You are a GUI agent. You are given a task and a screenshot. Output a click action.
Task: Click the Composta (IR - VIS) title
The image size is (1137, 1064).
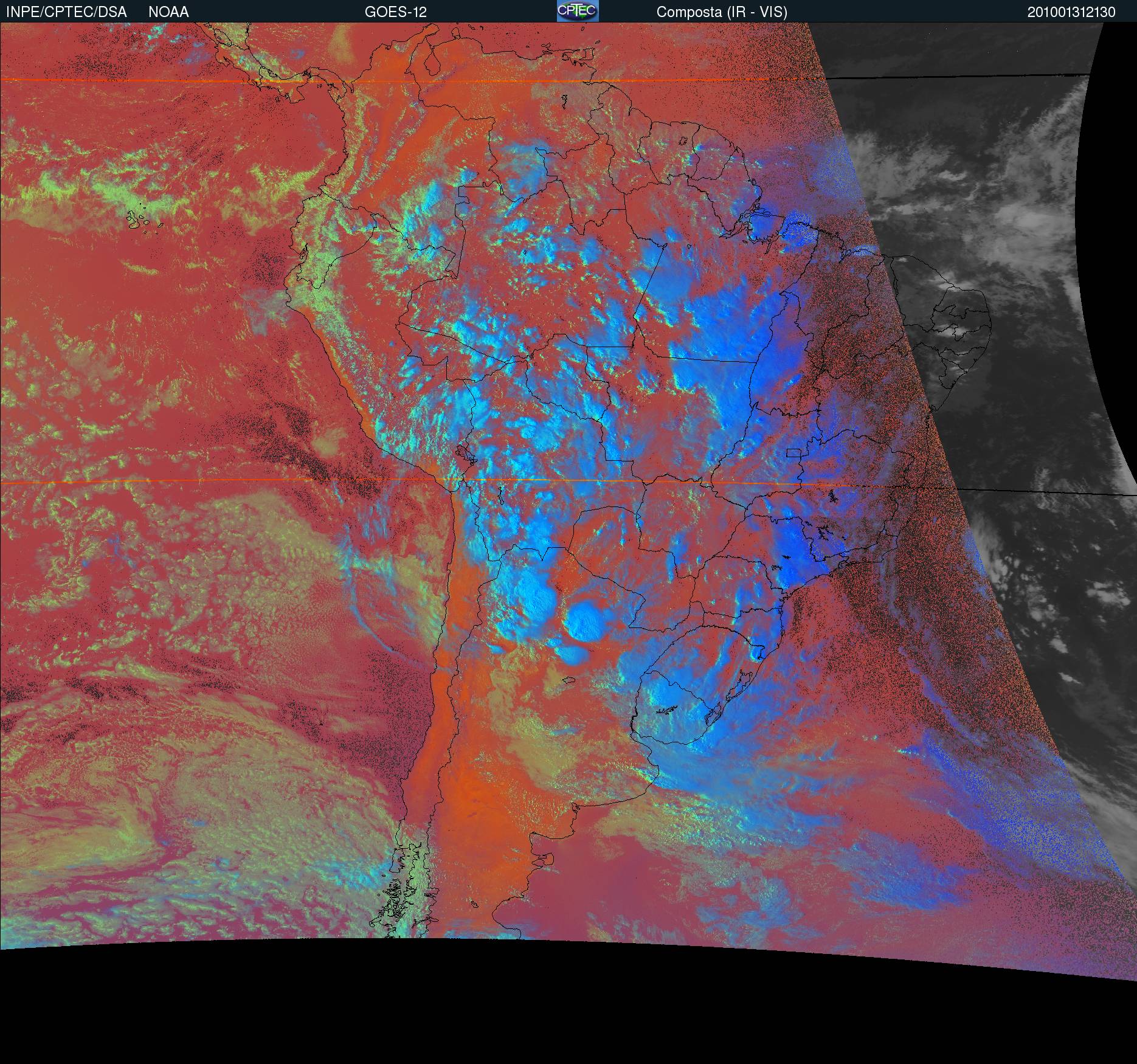click(722, 12)
